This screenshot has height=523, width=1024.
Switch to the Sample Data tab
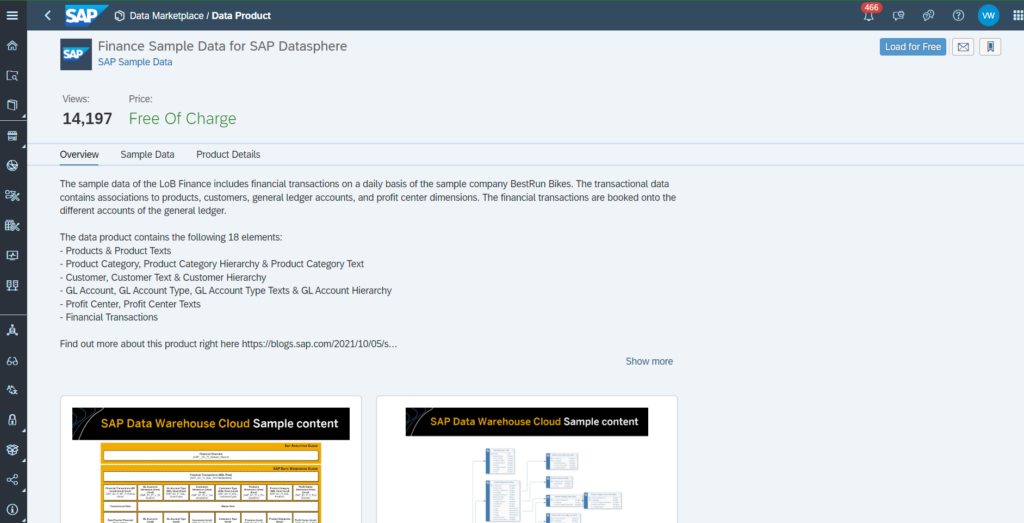click(x=147, y=155)
